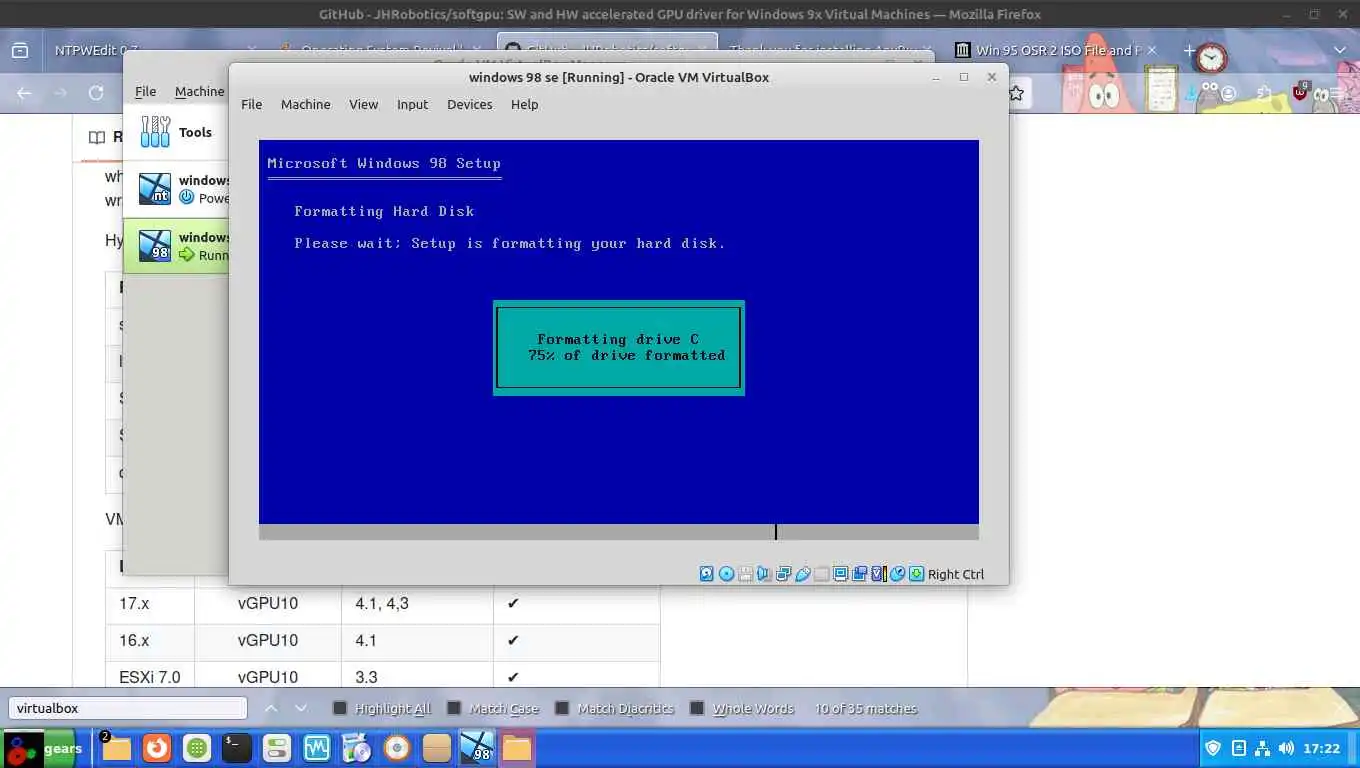Open the Firefox extensions puzzle icon
1360x768 pixels.
[1265, 93]
